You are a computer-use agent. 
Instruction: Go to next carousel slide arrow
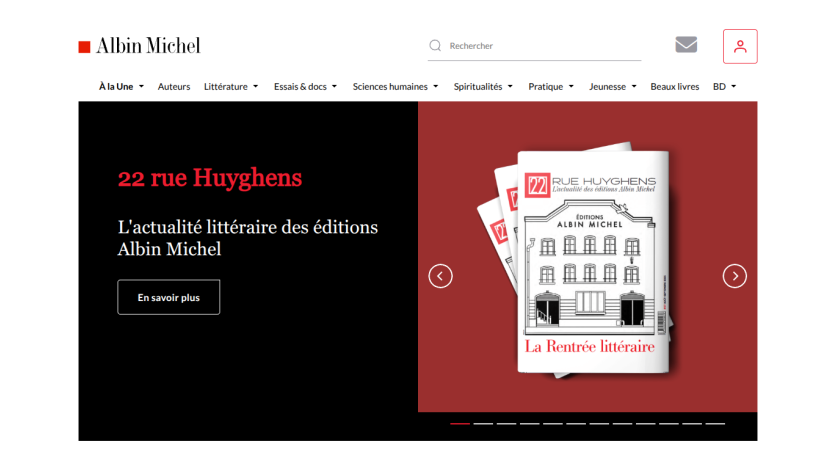coord(734,276)
